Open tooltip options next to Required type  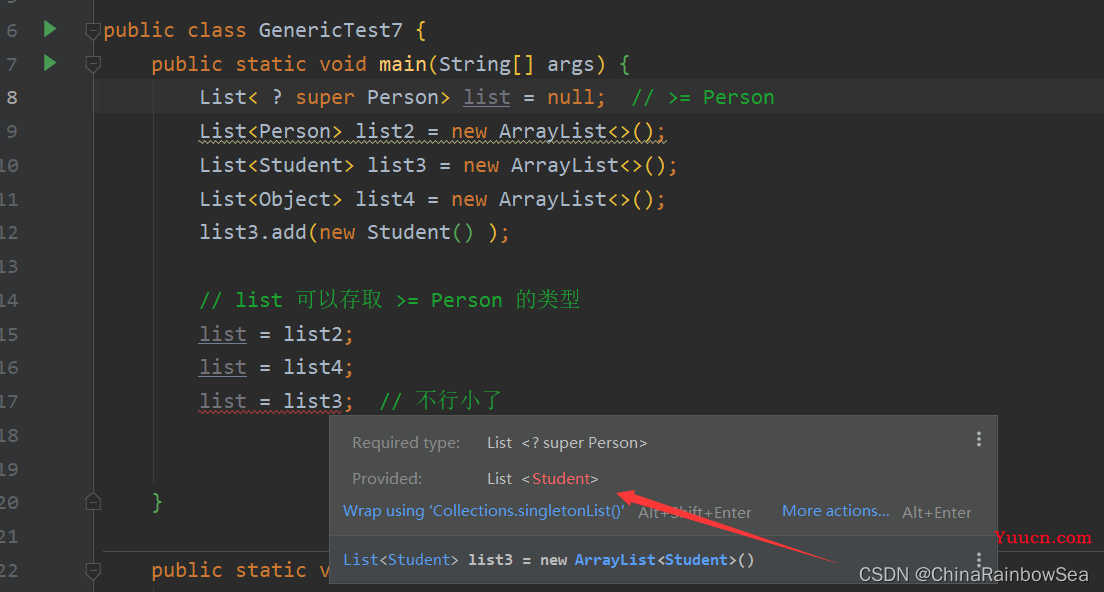tap(979, 440)
